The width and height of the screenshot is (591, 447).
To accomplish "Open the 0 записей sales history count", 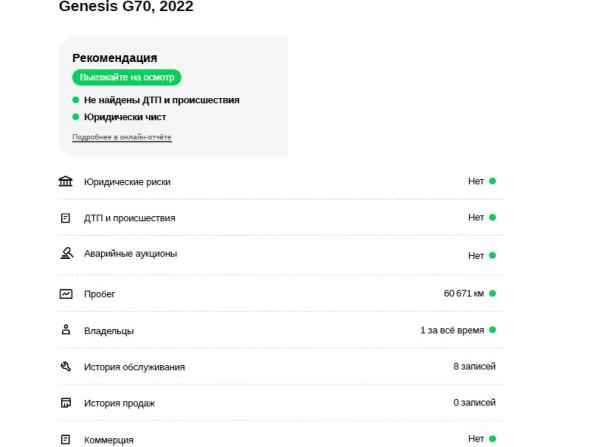I will [x=474, y=403].
